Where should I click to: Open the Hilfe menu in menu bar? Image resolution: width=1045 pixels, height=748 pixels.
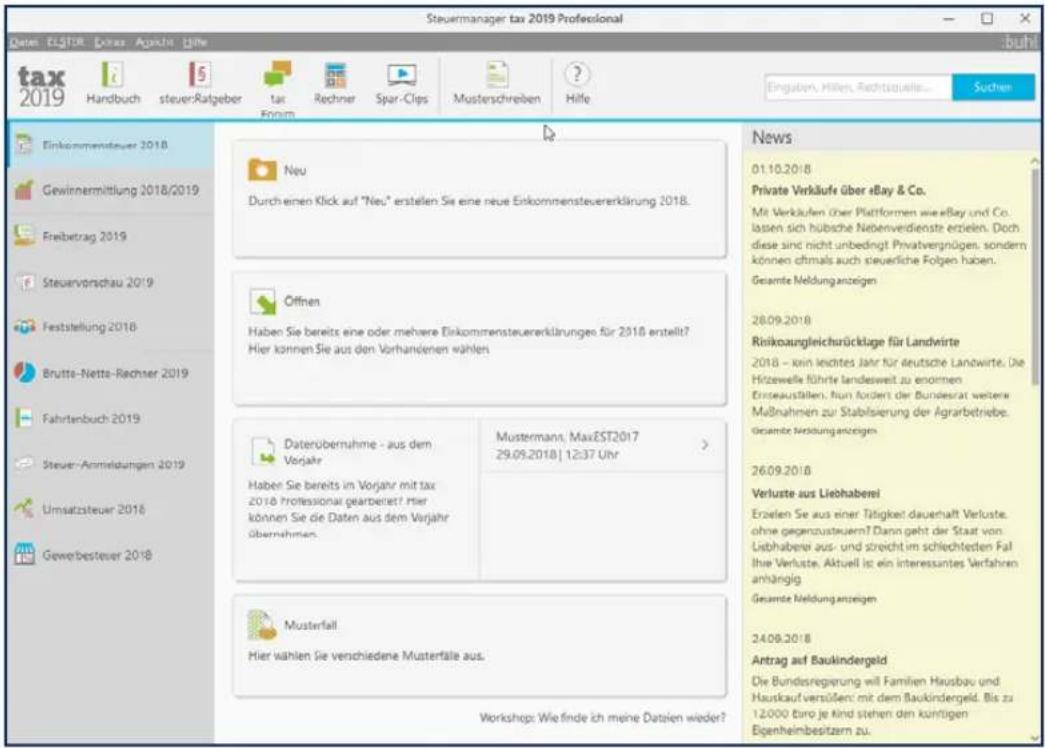coord(195,43)
